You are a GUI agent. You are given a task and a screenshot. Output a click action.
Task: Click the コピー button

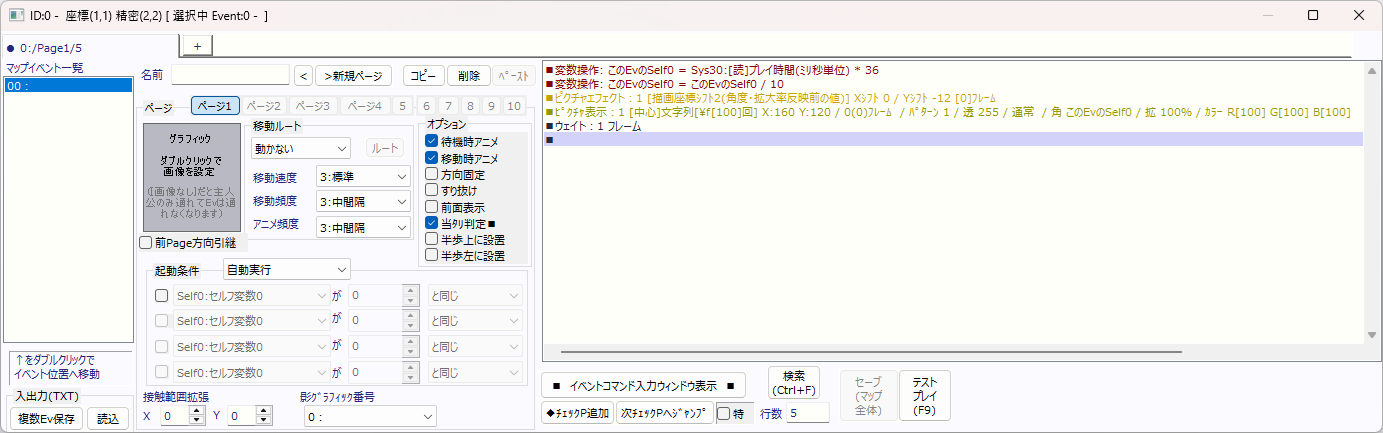click(x=424, y=75)
